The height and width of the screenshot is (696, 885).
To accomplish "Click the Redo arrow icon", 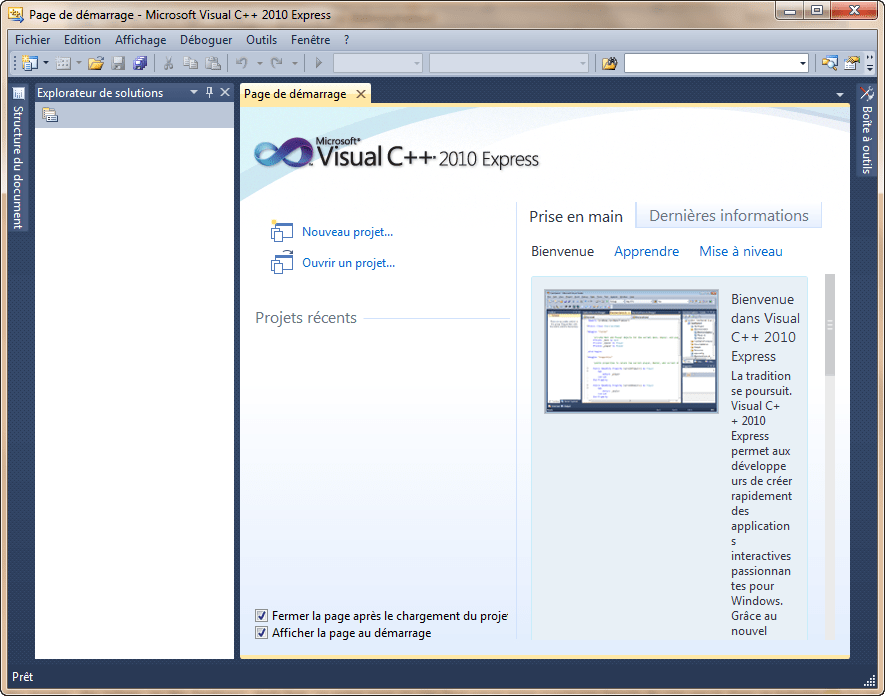I will tap(277, 63).
